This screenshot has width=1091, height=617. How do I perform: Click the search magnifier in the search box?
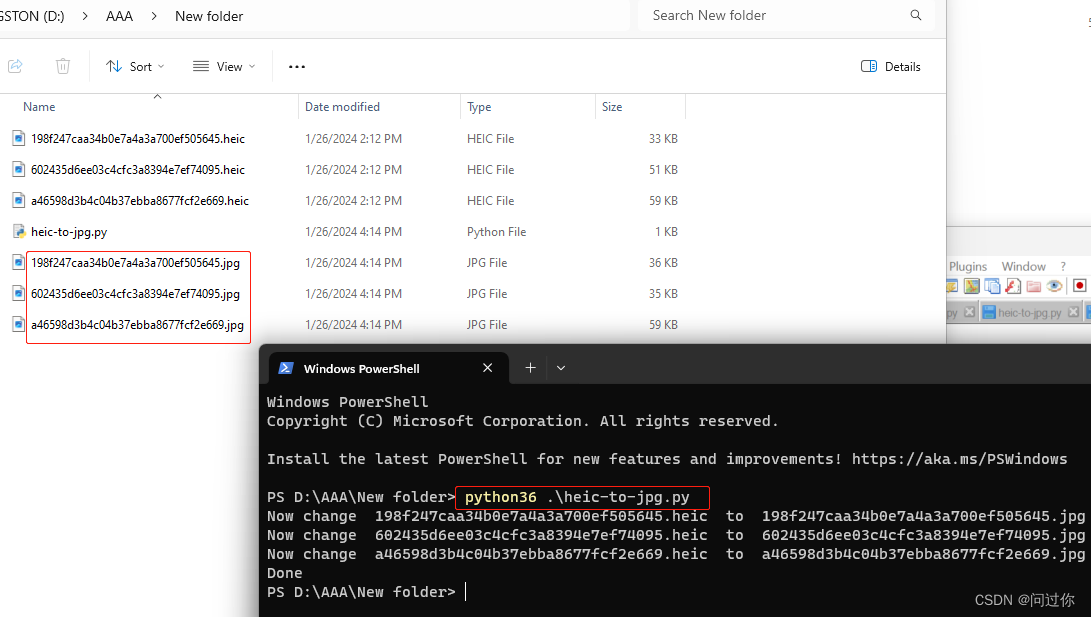[915, 15]
